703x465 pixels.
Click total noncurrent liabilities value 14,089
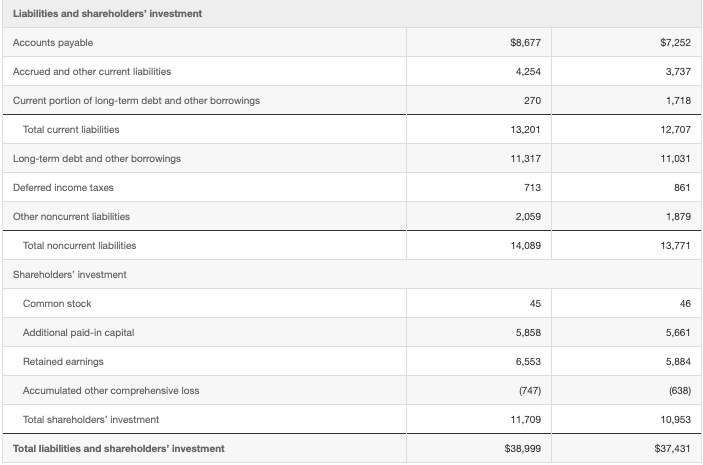[525, 246]
